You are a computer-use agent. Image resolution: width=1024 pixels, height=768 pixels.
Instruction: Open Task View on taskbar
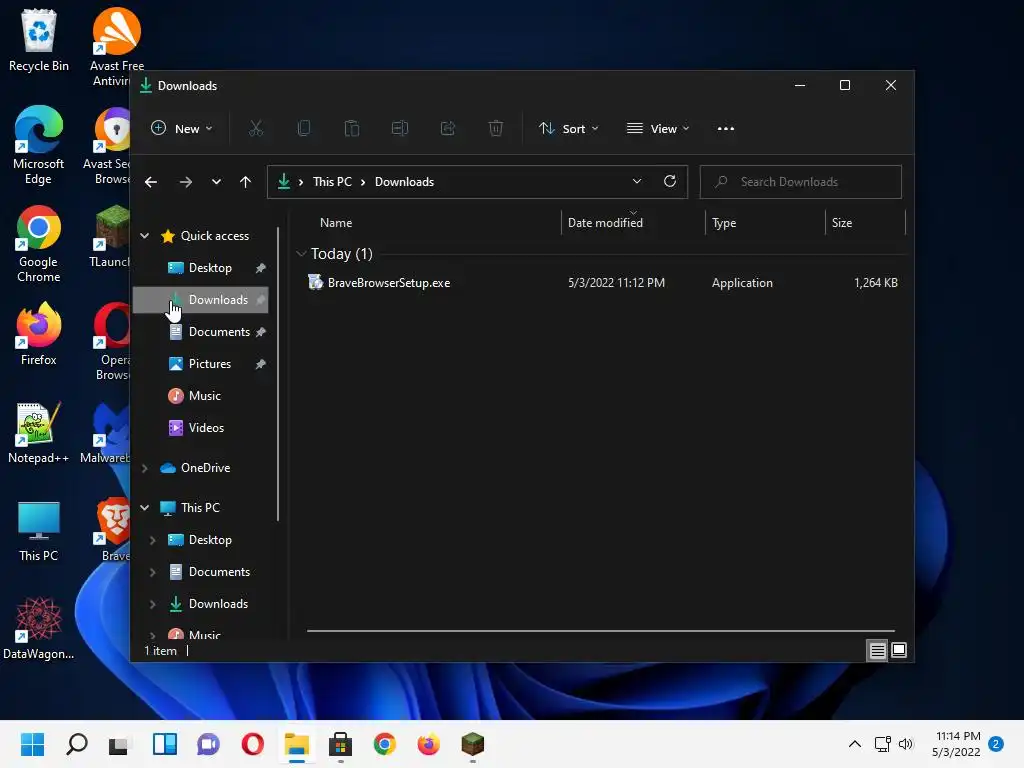coord(119,744)
